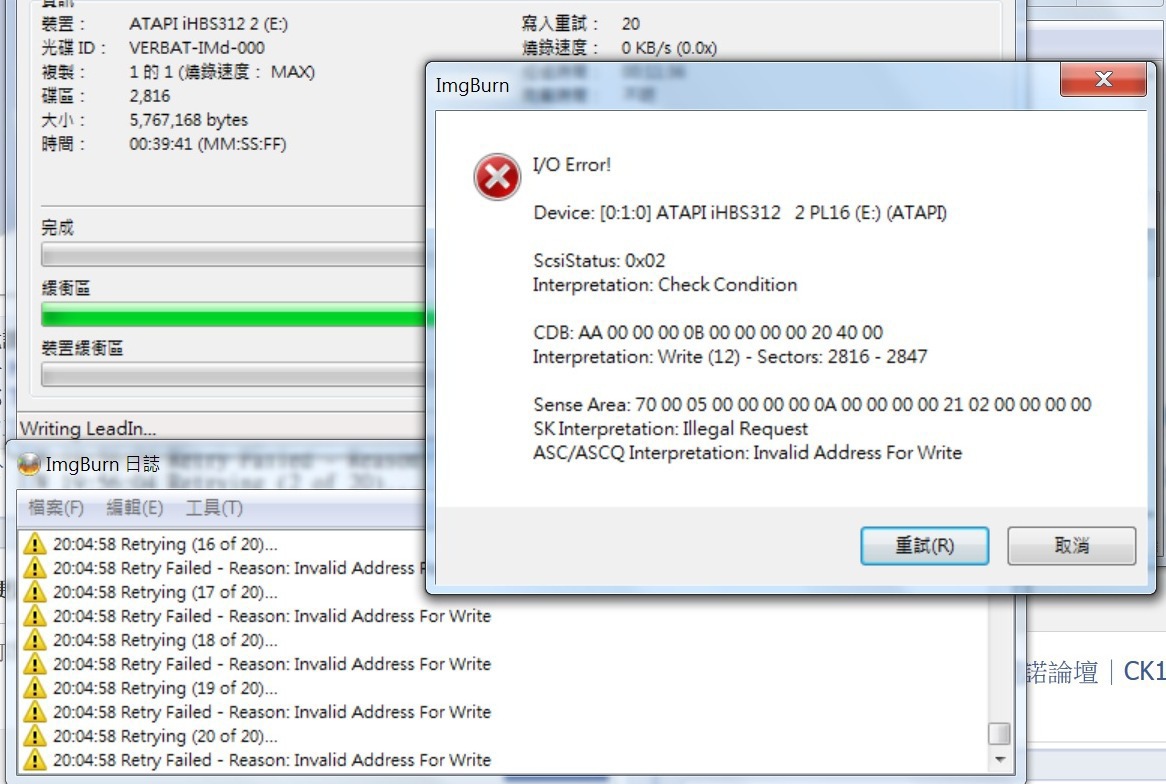
Task: Click warning icon on last Retry Failed row
Action: pyautogui.click(x=34, y=760)
